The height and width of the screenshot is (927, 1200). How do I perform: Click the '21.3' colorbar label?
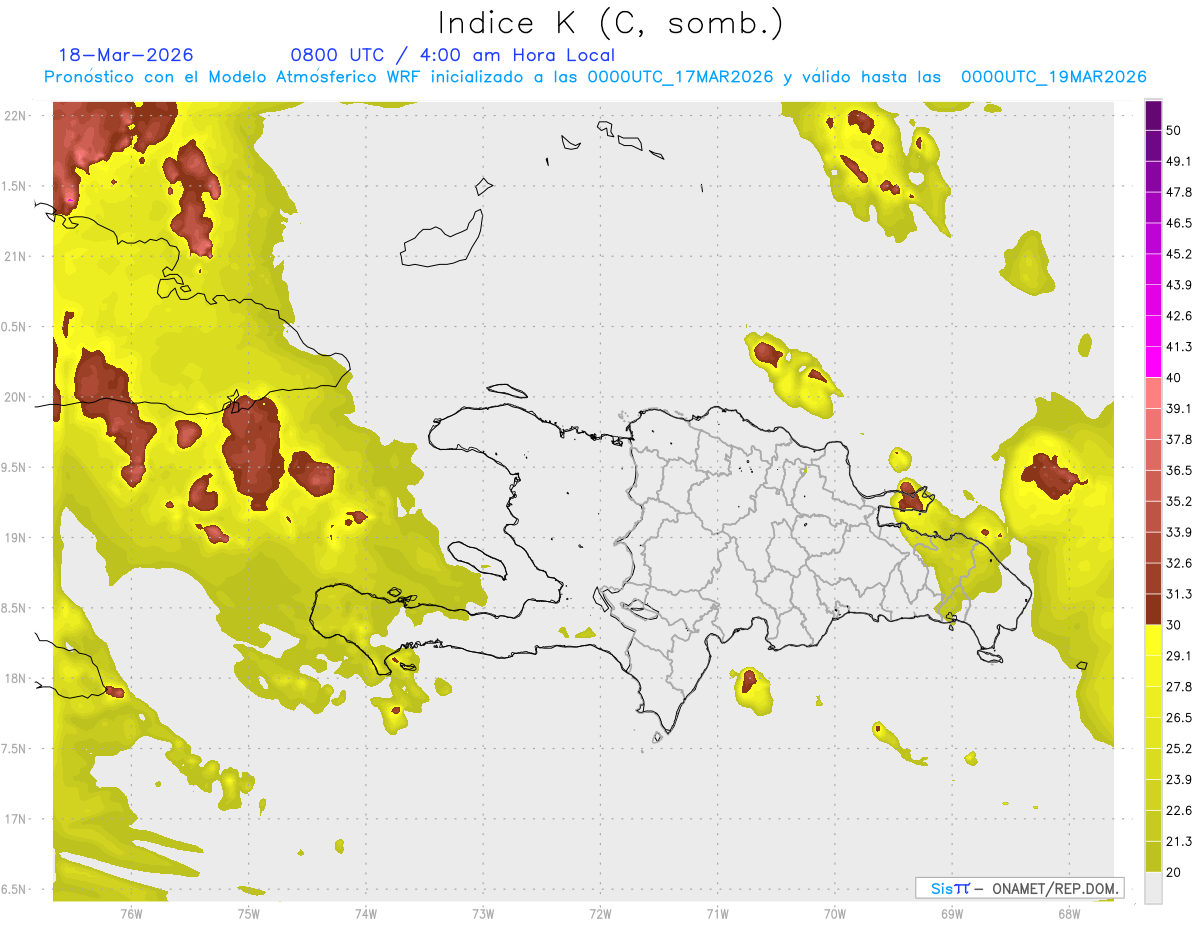pos(1179,841)
